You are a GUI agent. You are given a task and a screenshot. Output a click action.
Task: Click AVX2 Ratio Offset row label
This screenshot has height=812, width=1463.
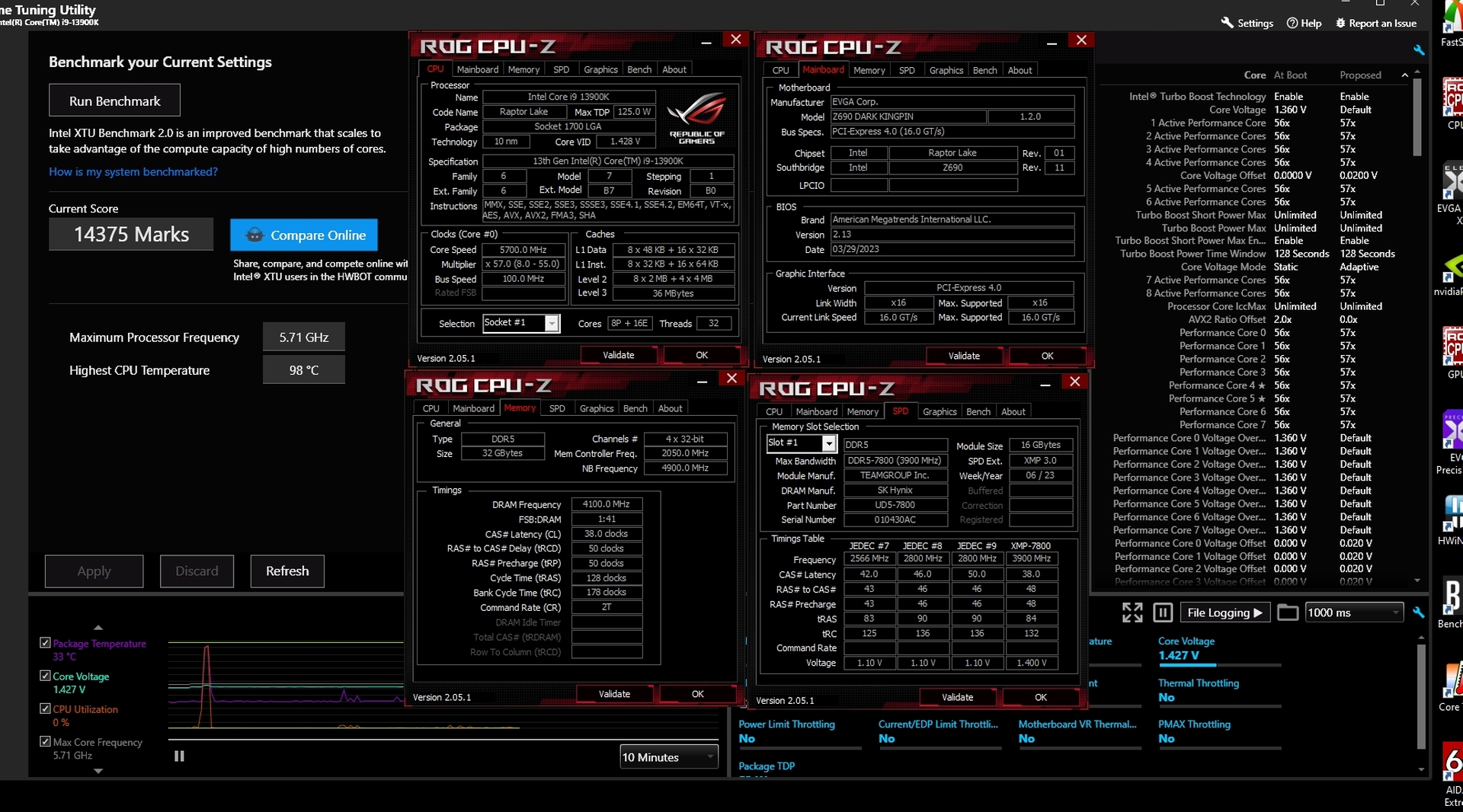[x=1227, y=319]
